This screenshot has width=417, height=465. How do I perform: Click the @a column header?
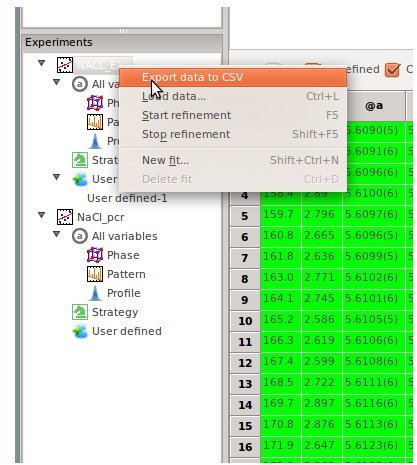[374, 106]
